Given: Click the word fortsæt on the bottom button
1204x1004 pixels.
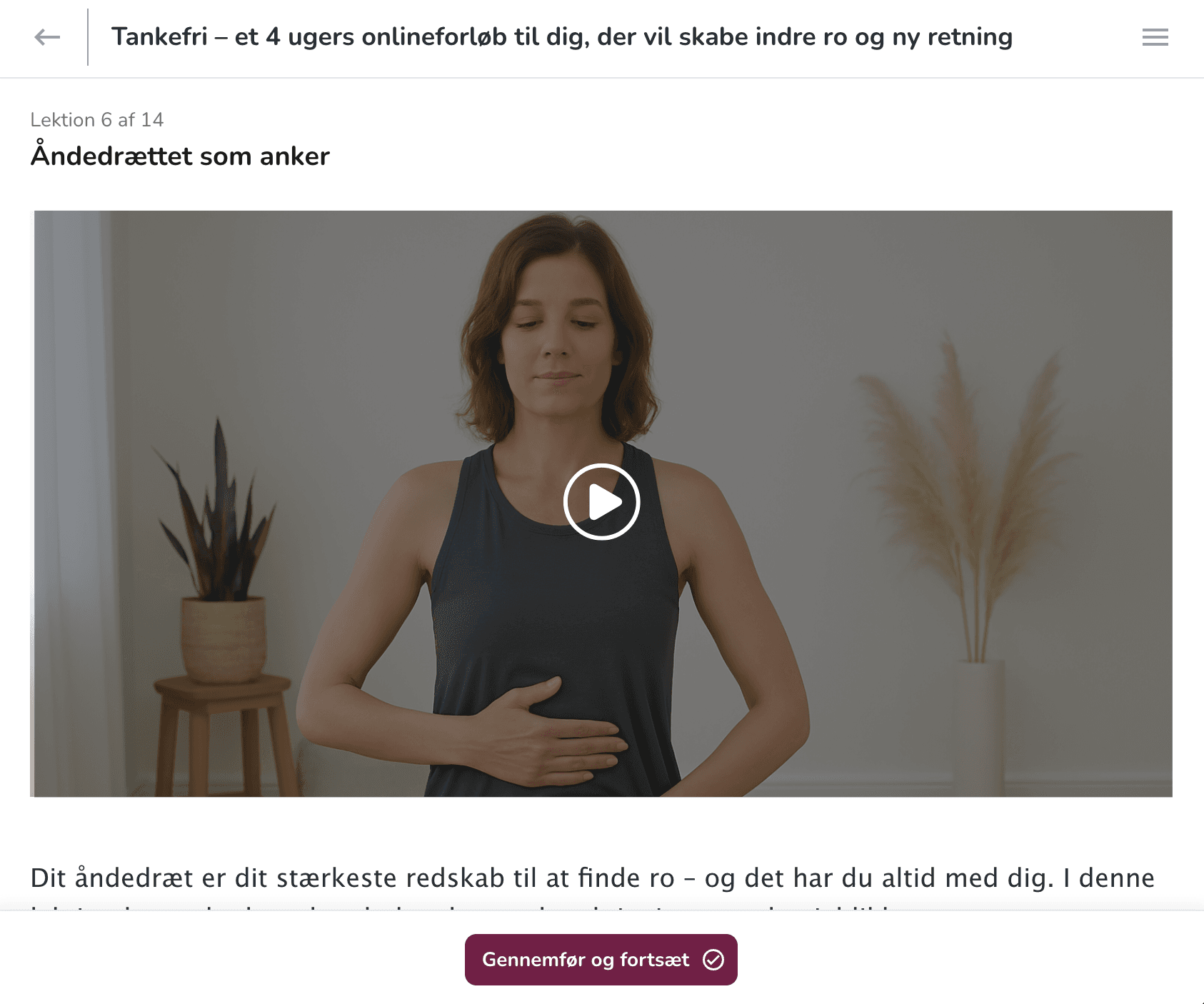Looking at the screenshot, I should (x=655, y=960).
